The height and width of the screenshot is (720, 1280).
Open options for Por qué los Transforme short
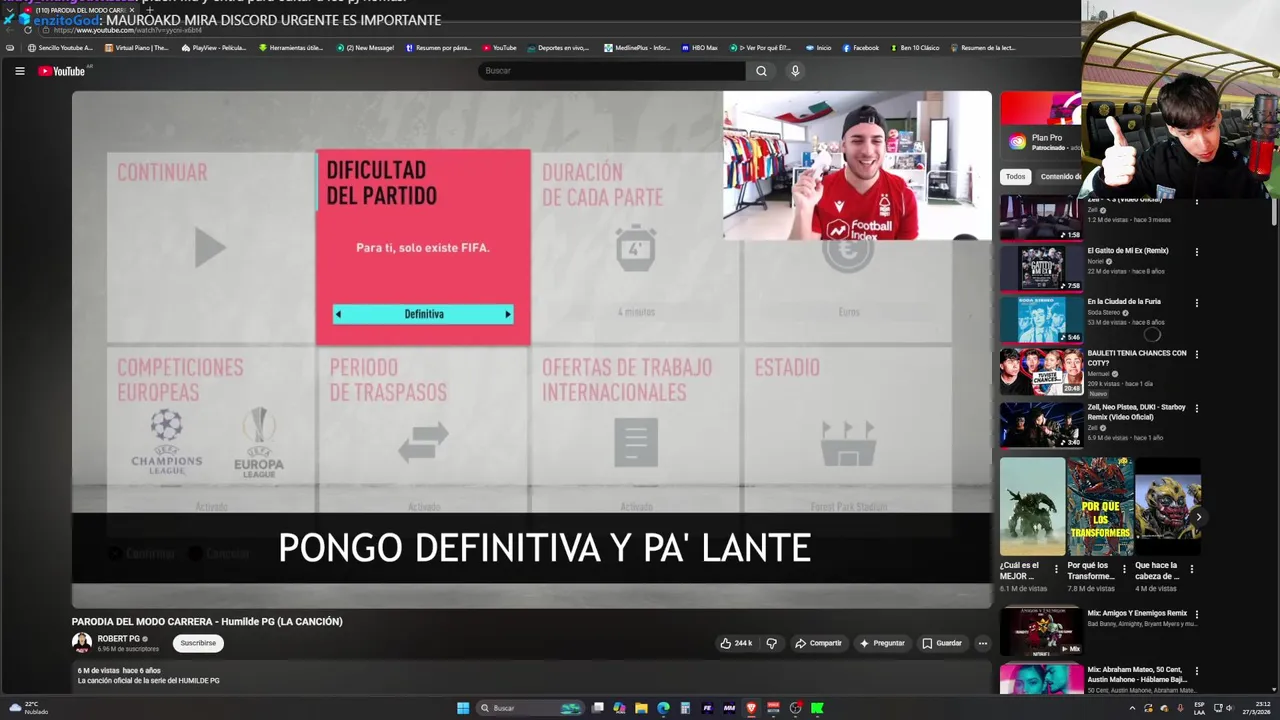[x=1124, y=569]
